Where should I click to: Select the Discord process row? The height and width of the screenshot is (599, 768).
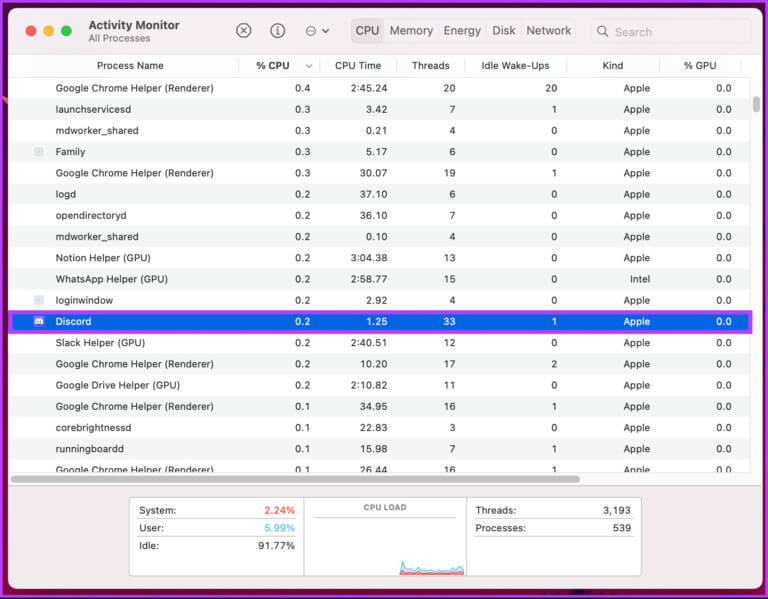pyautogui.click(x=380, y=322)
